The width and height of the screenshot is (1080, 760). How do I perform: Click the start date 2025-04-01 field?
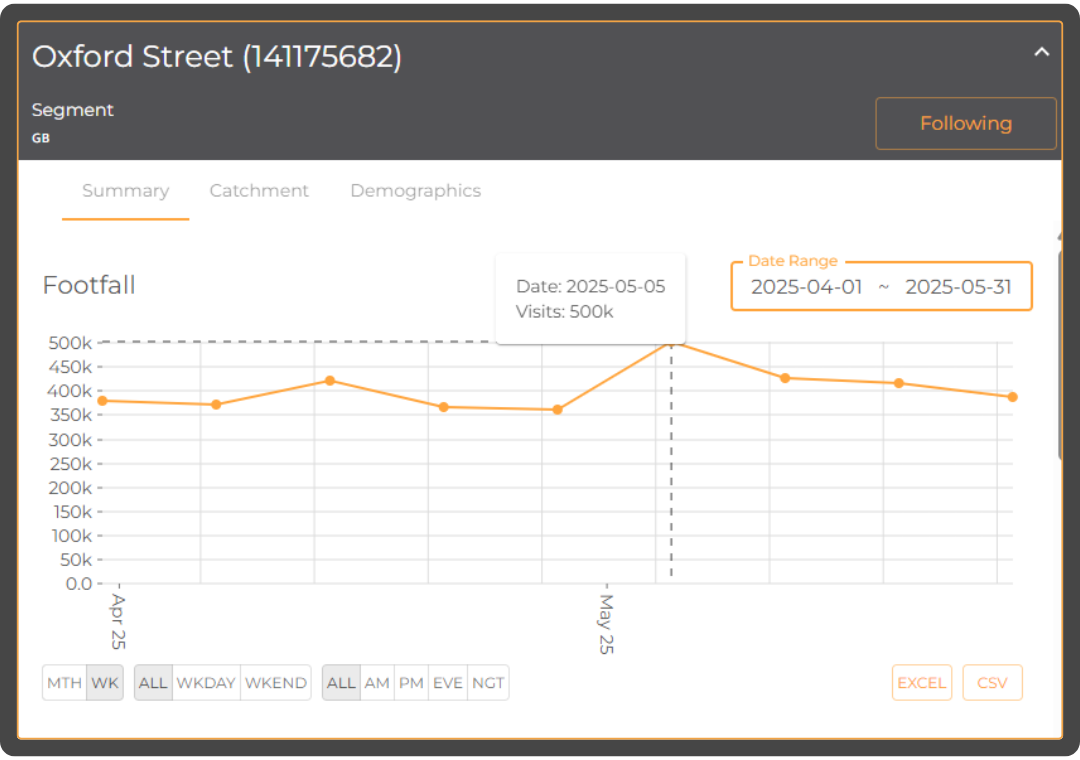pyautogui.click(x=806, y=287)
